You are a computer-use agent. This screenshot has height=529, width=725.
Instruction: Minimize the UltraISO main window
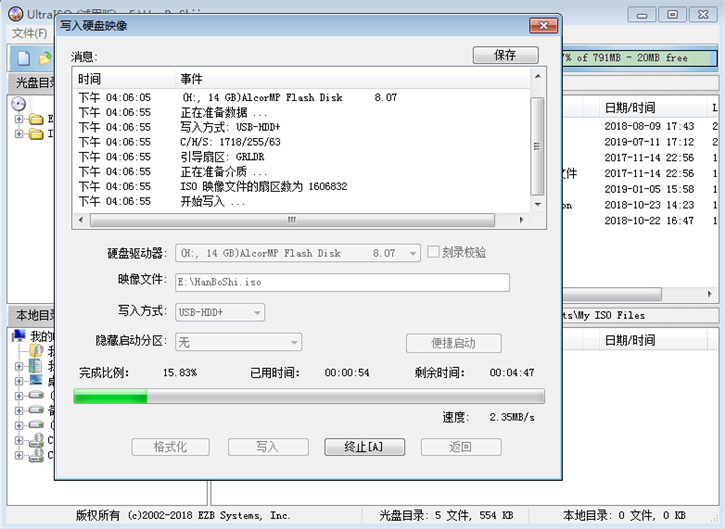pyautogui.click(x=642, y=14)
